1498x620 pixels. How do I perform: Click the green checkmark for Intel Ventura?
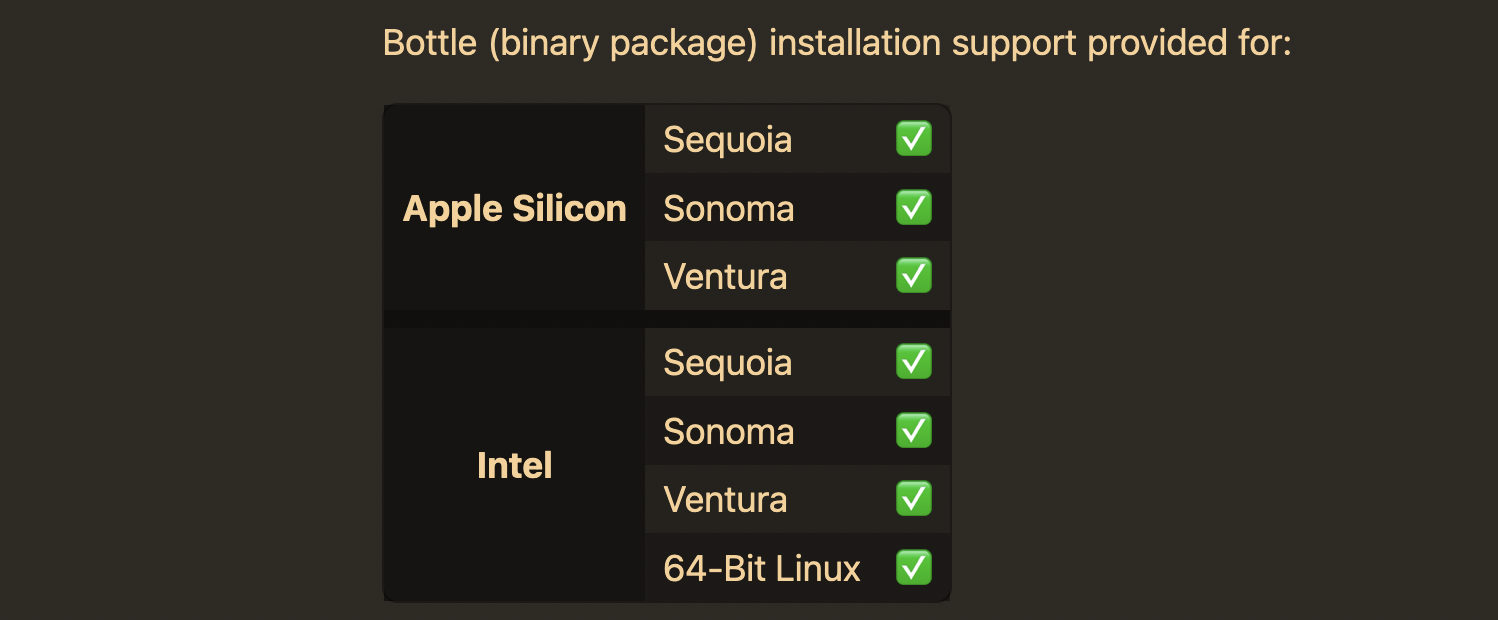[x=913, y=499]
